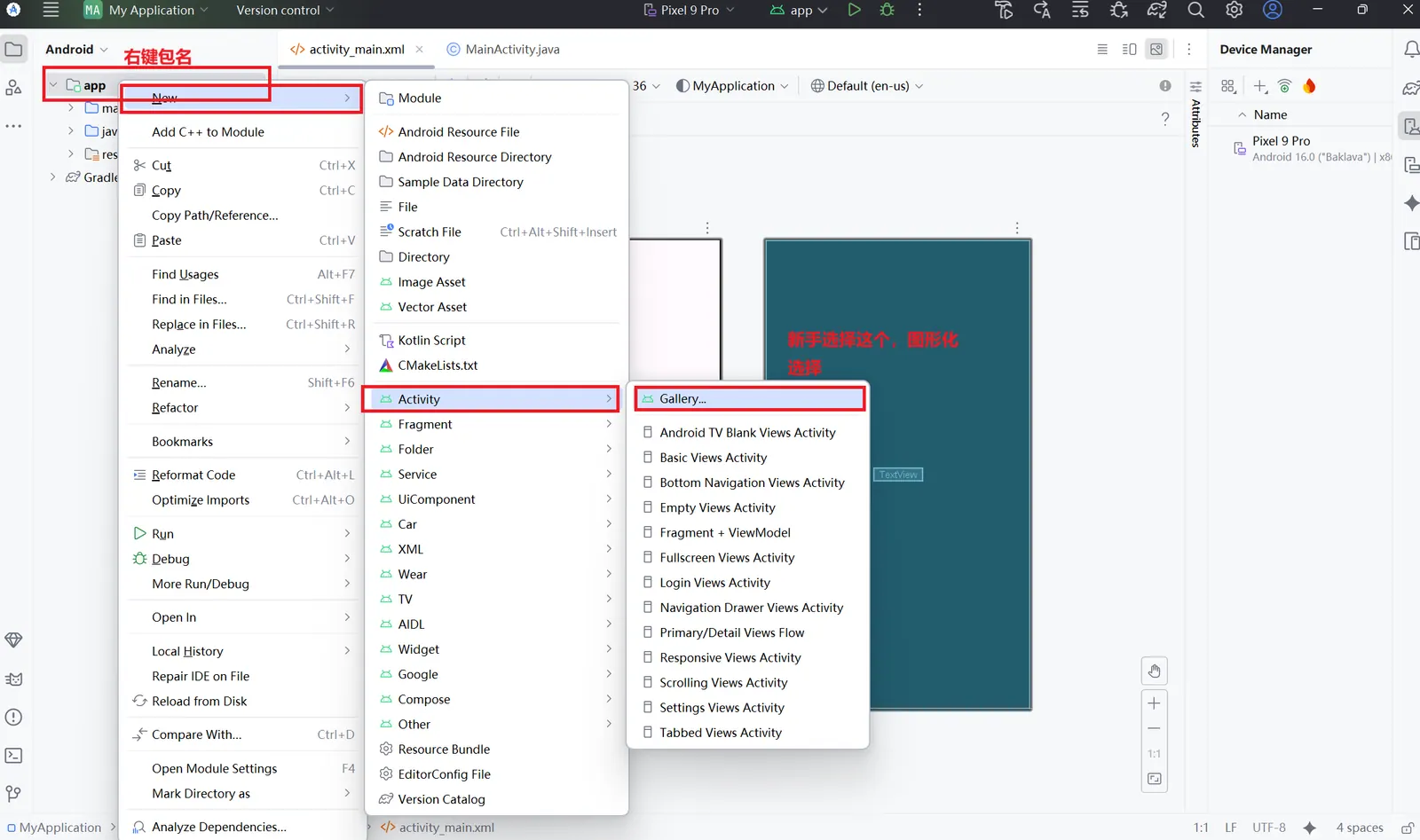Open the Notifications bell icon
The height and width of the screenshot is (840, 1420).
pos(1410,50)
